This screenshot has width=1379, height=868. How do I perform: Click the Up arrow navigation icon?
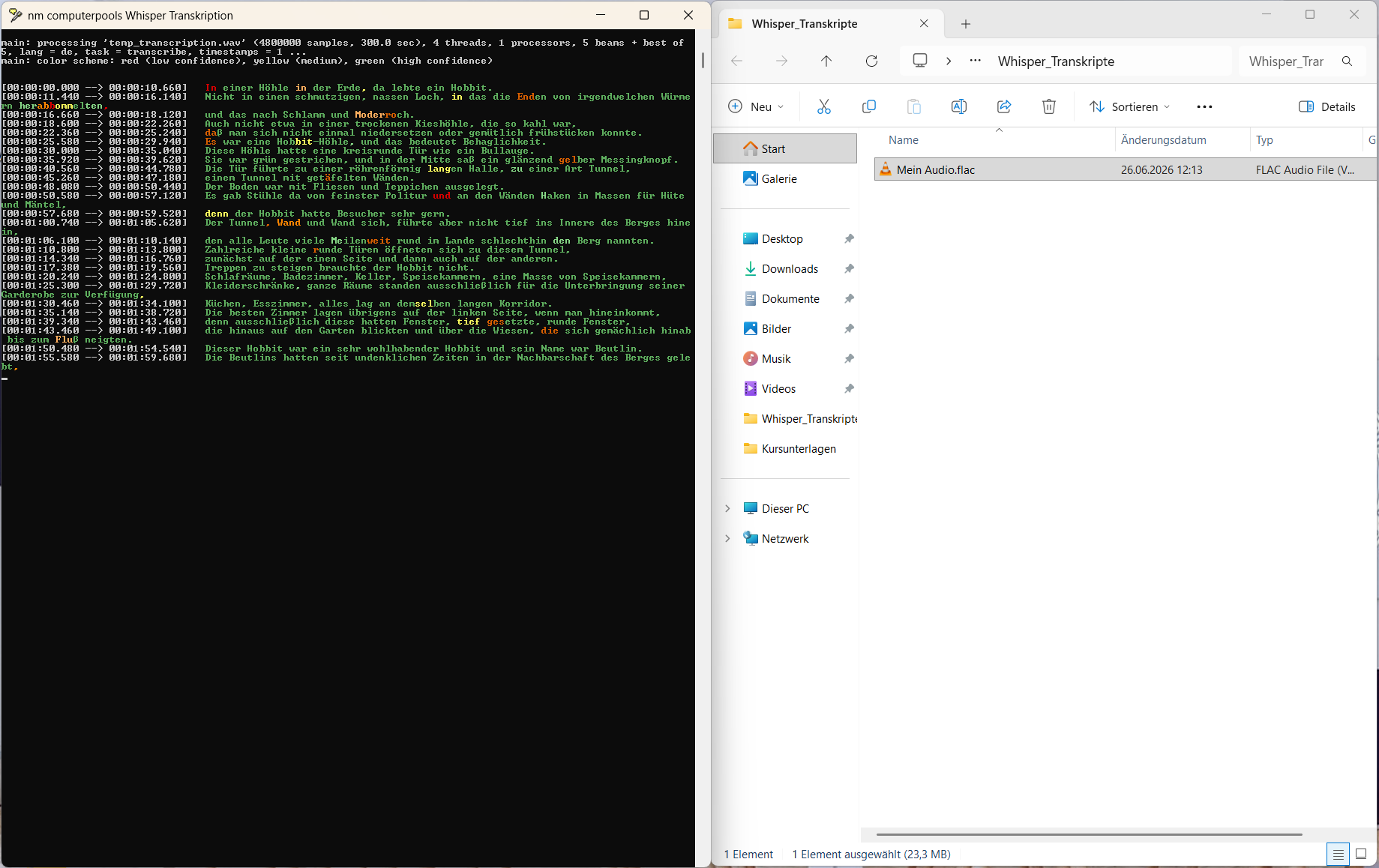pos(826,61)
